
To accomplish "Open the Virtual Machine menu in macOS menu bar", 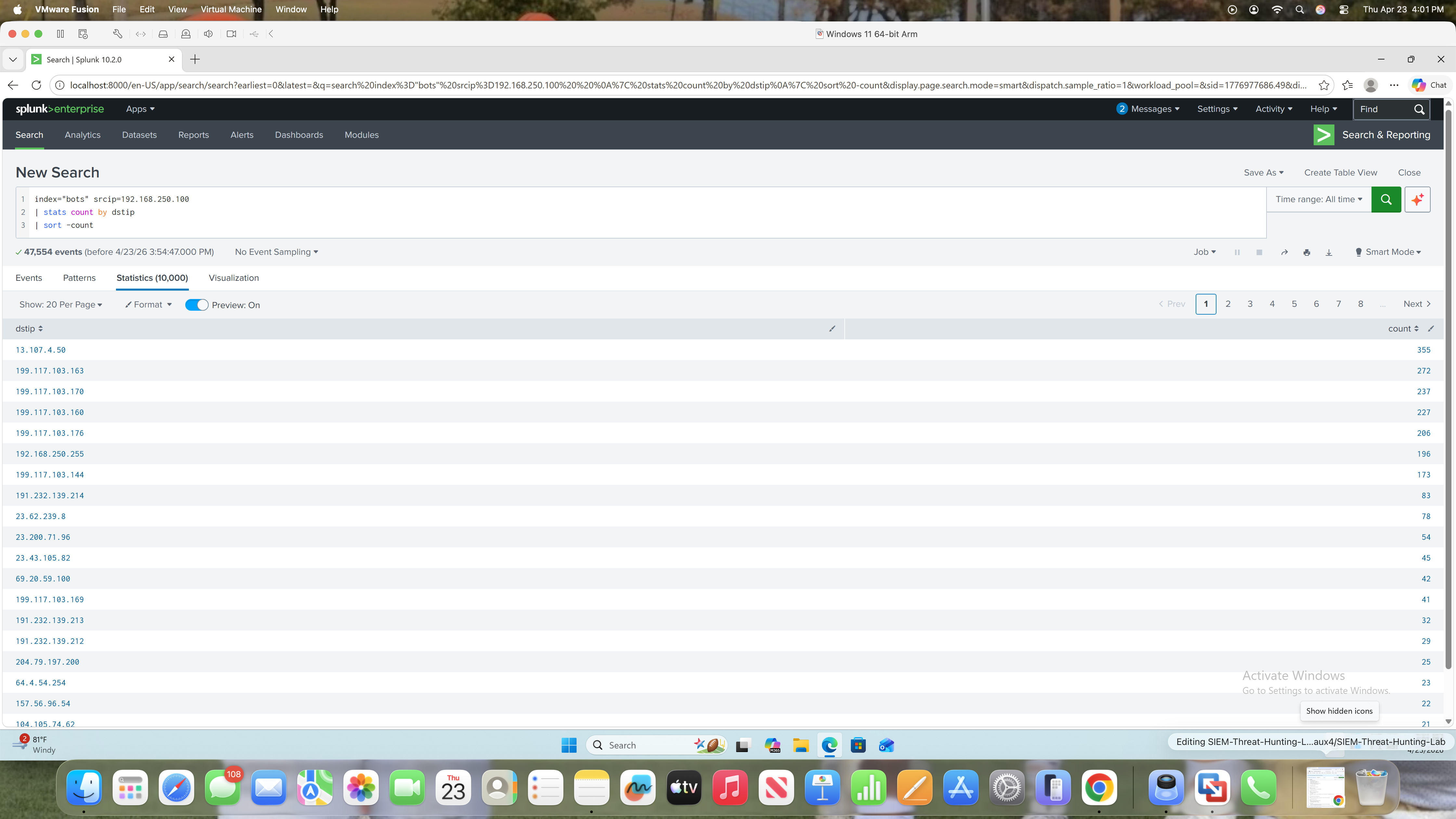I will [231, 10].
